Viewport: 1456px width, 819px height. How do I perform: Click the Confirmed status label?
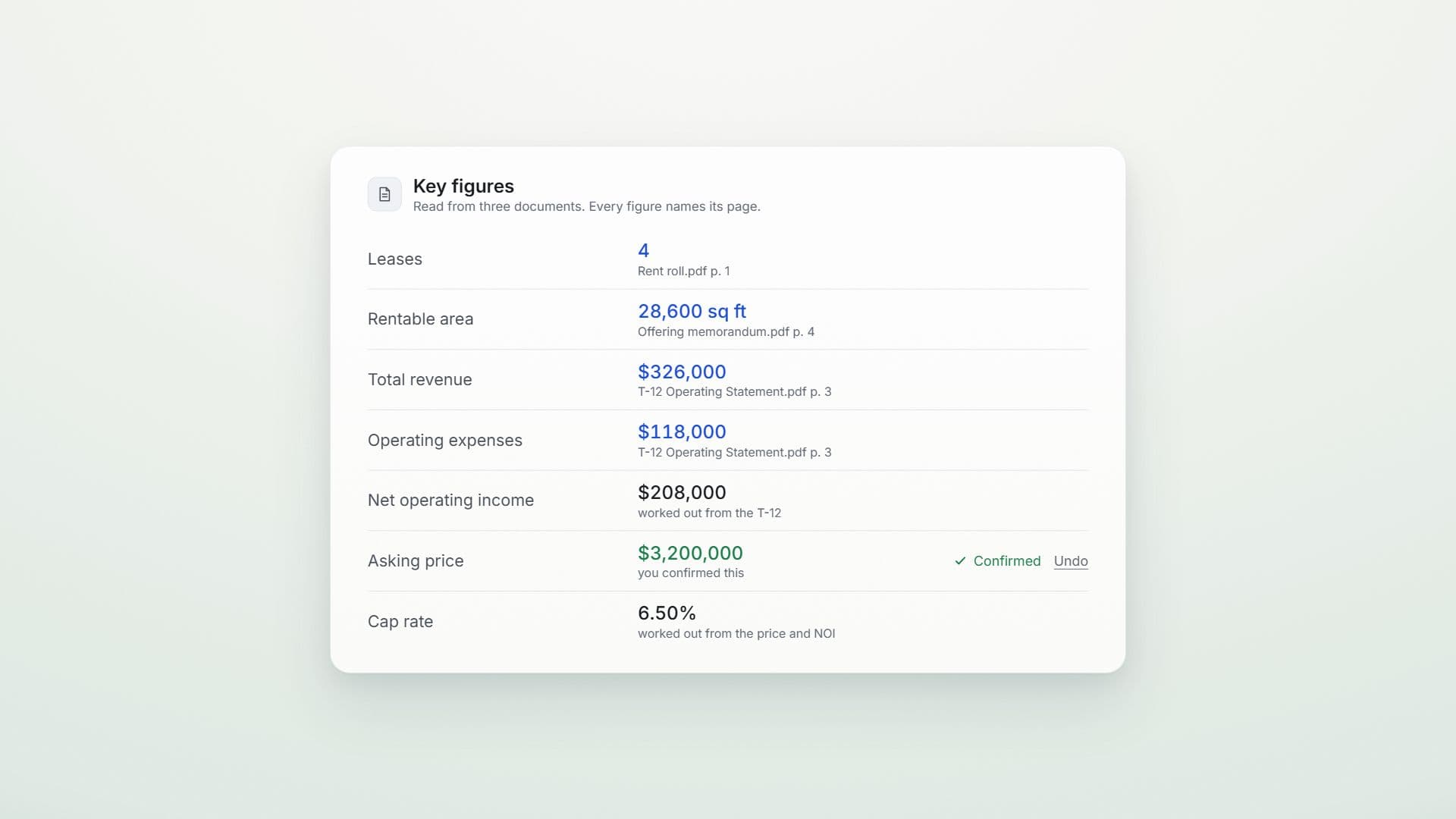pos(1006,561)
